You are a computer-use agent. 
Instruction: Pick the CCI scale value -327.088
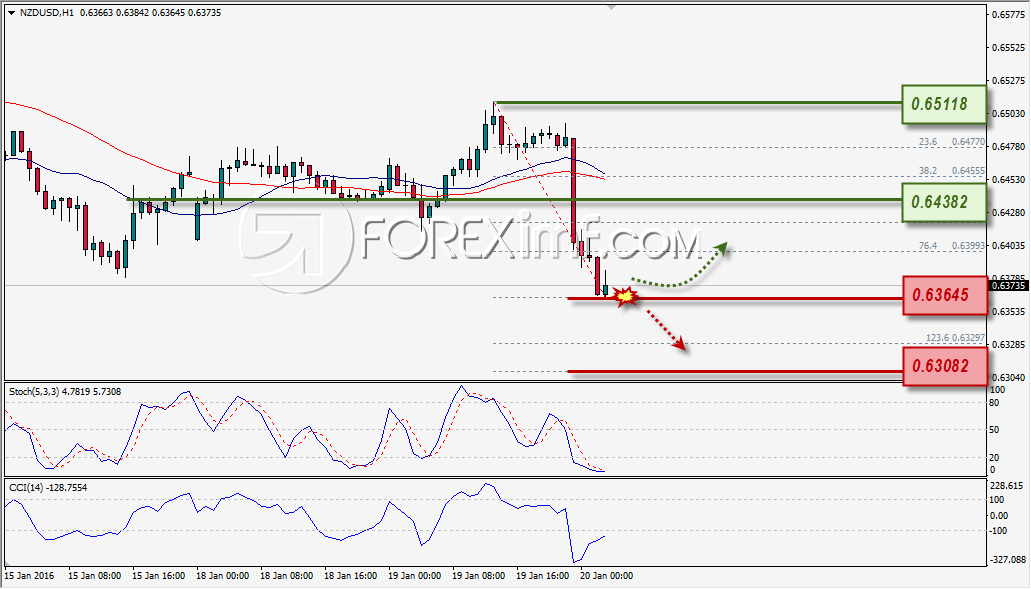(x=1008, y=559)
